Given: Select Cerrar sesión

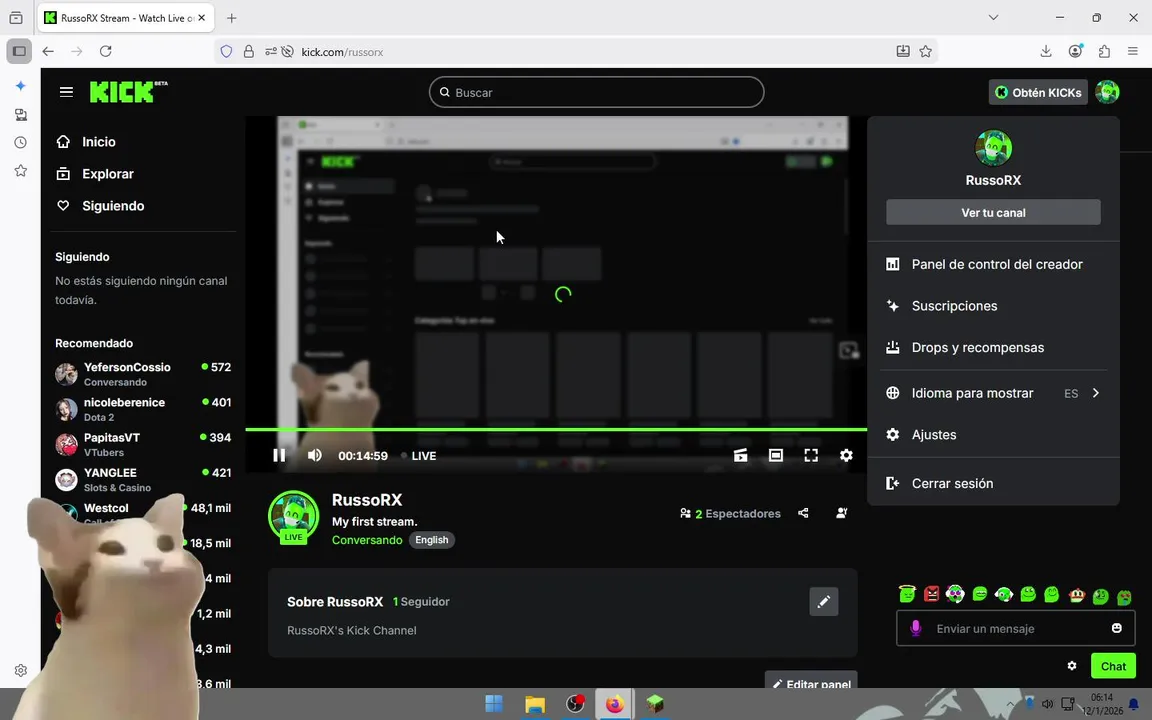Looking at the screenshot, I should pos(993,483).
